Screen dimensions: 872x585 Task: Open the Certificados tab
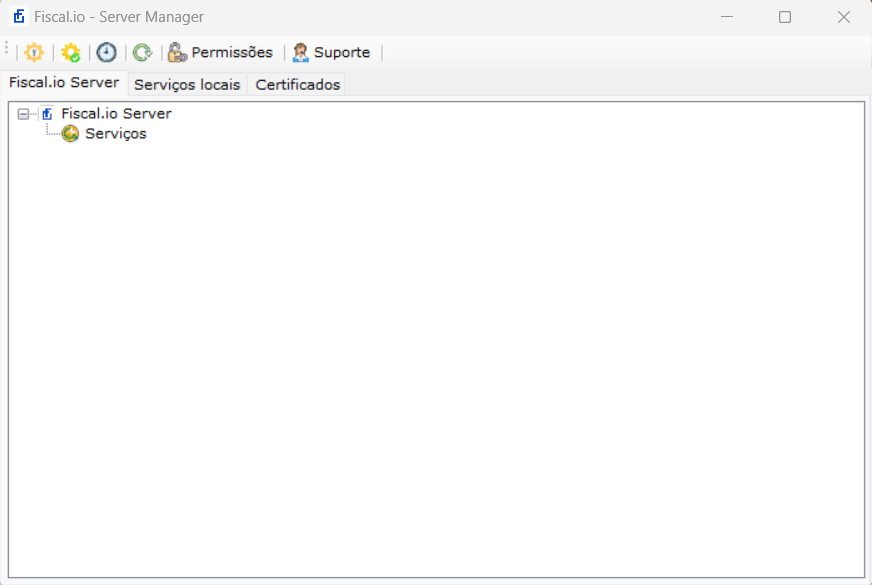[x=298, y=85]
